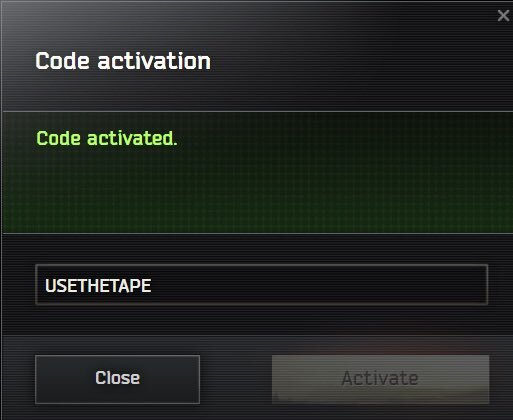
Task: Select the Close button at bottom left
Action: tap(117, 379)
